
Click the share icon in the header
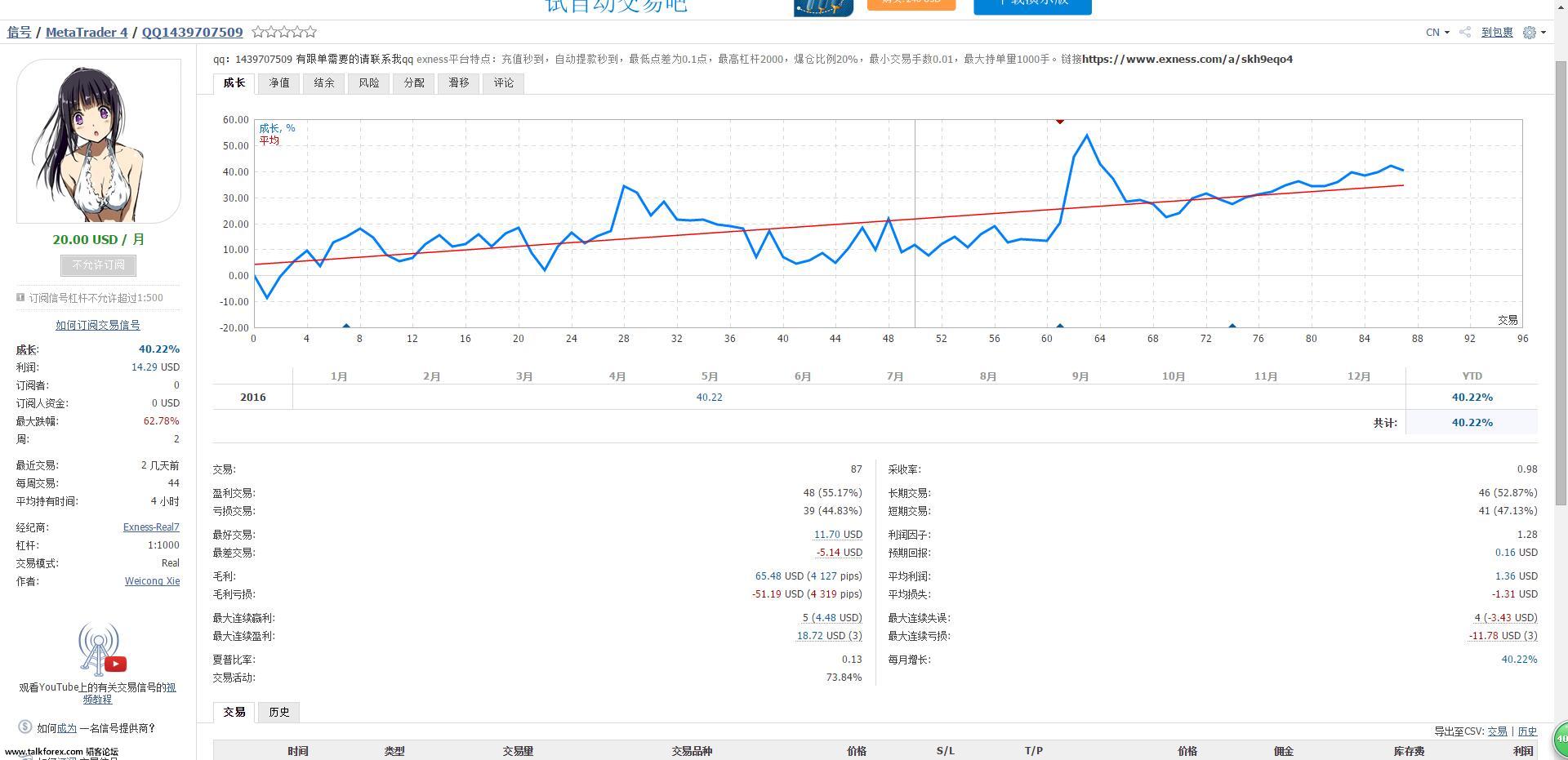1465,33
